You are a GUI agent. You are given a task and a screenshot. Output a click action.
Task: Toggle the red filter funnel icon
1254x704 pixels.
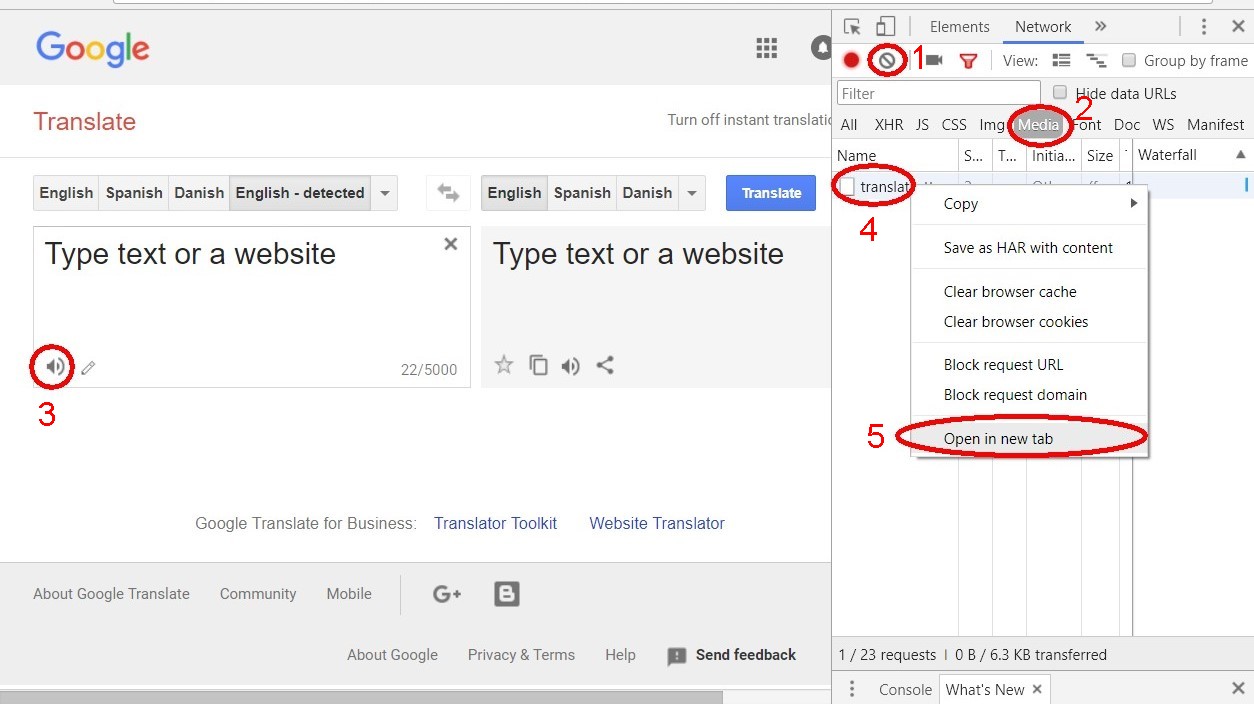pos(968,61)
